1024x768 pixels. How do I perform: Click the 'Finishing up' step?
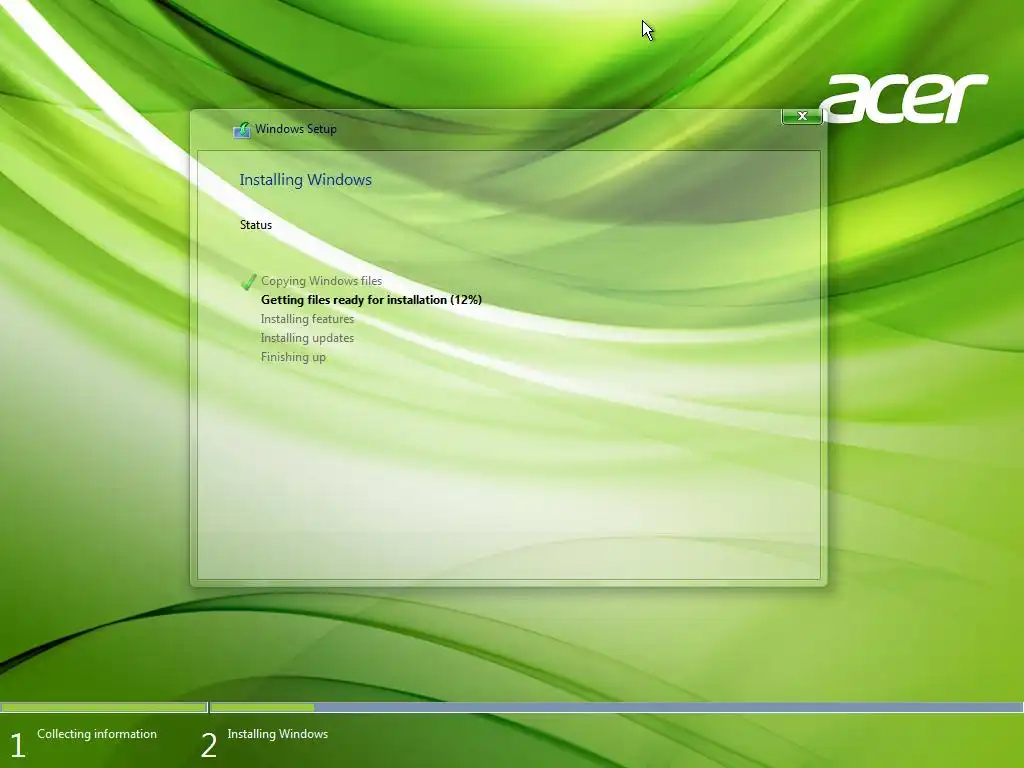tap(293, 357)
